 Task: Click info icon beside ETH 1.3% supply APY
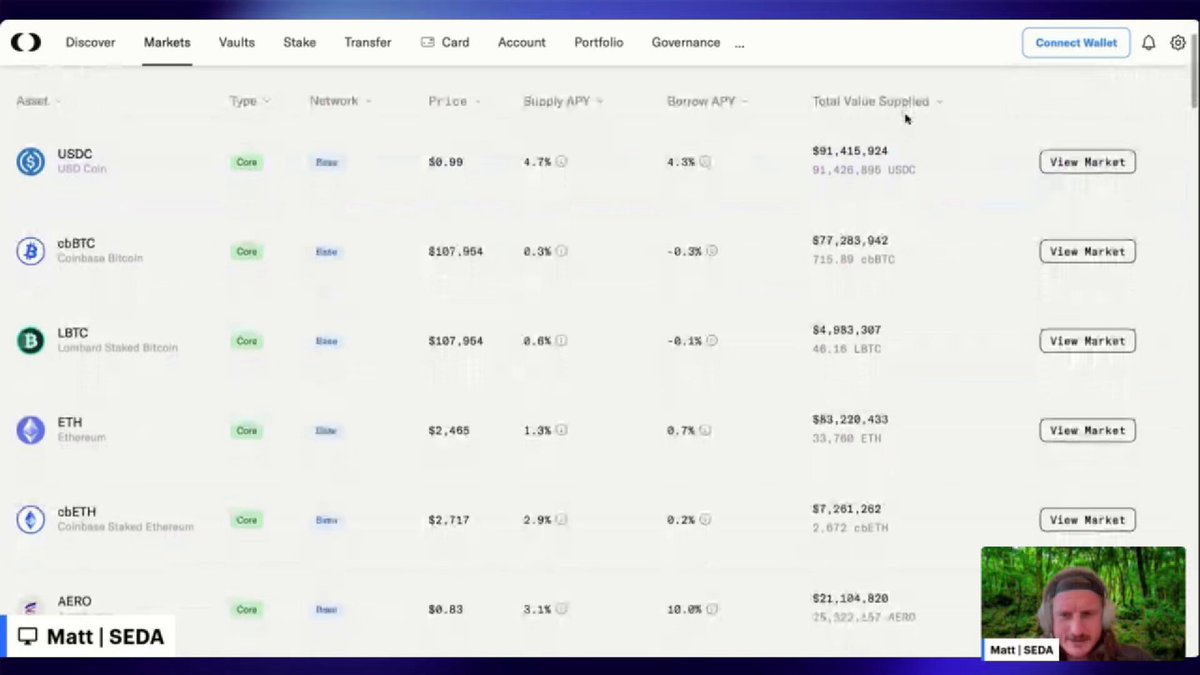(561, 430)
